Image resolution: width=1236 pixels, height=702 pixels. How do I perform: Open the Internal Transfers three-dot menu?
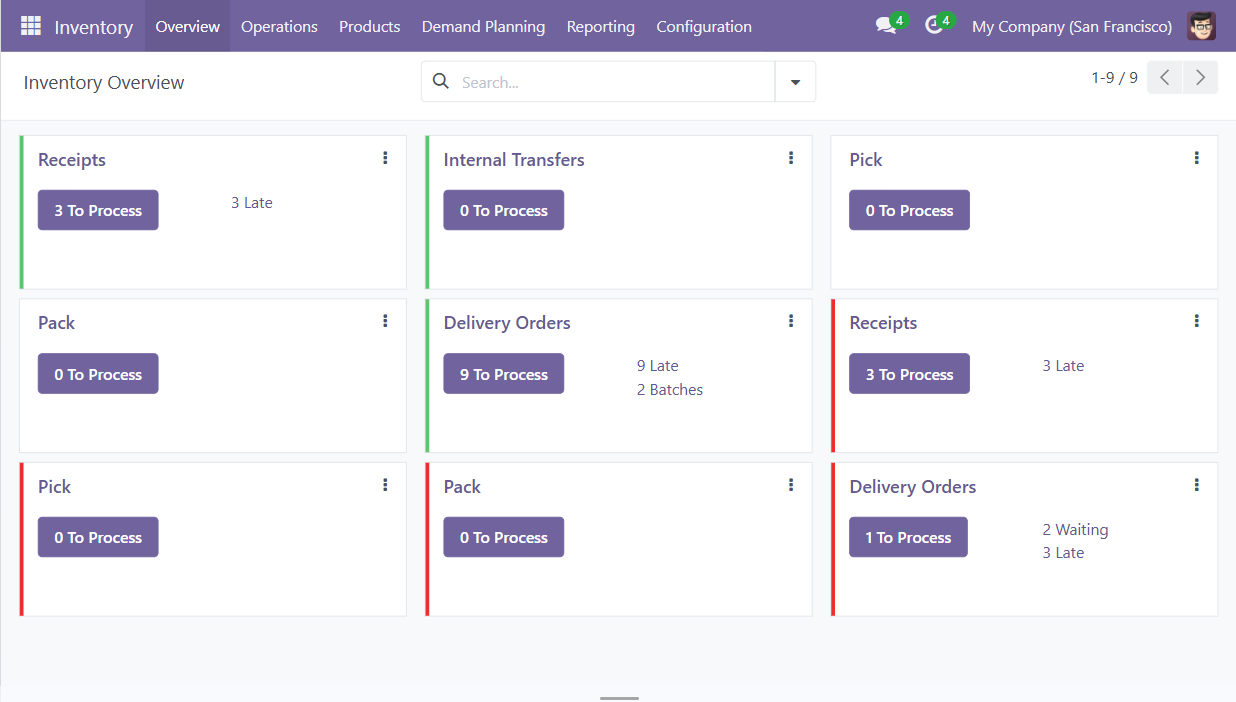tap(791, 157)
